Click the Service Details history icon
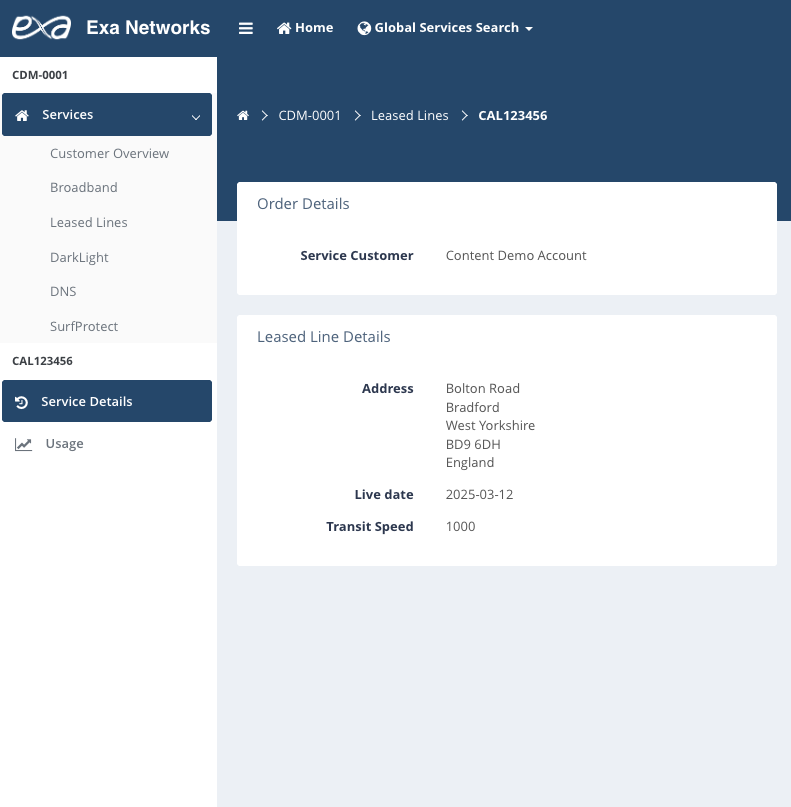The image size is (791, 807). (22, 402)
